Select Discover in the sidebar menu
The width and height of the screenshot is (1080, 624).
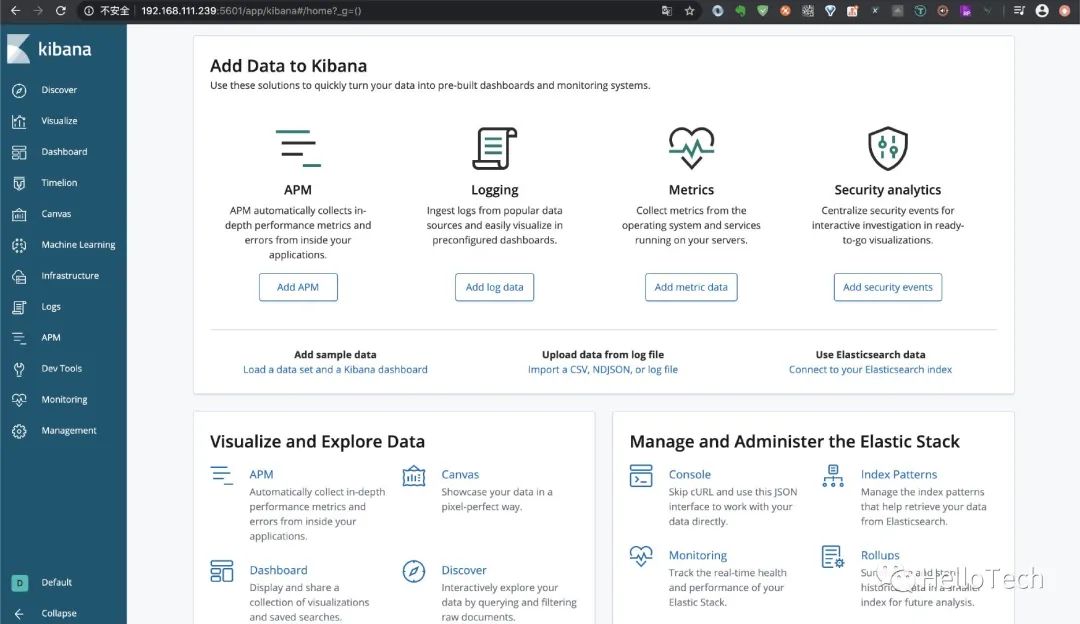click(x=59, y=90)
